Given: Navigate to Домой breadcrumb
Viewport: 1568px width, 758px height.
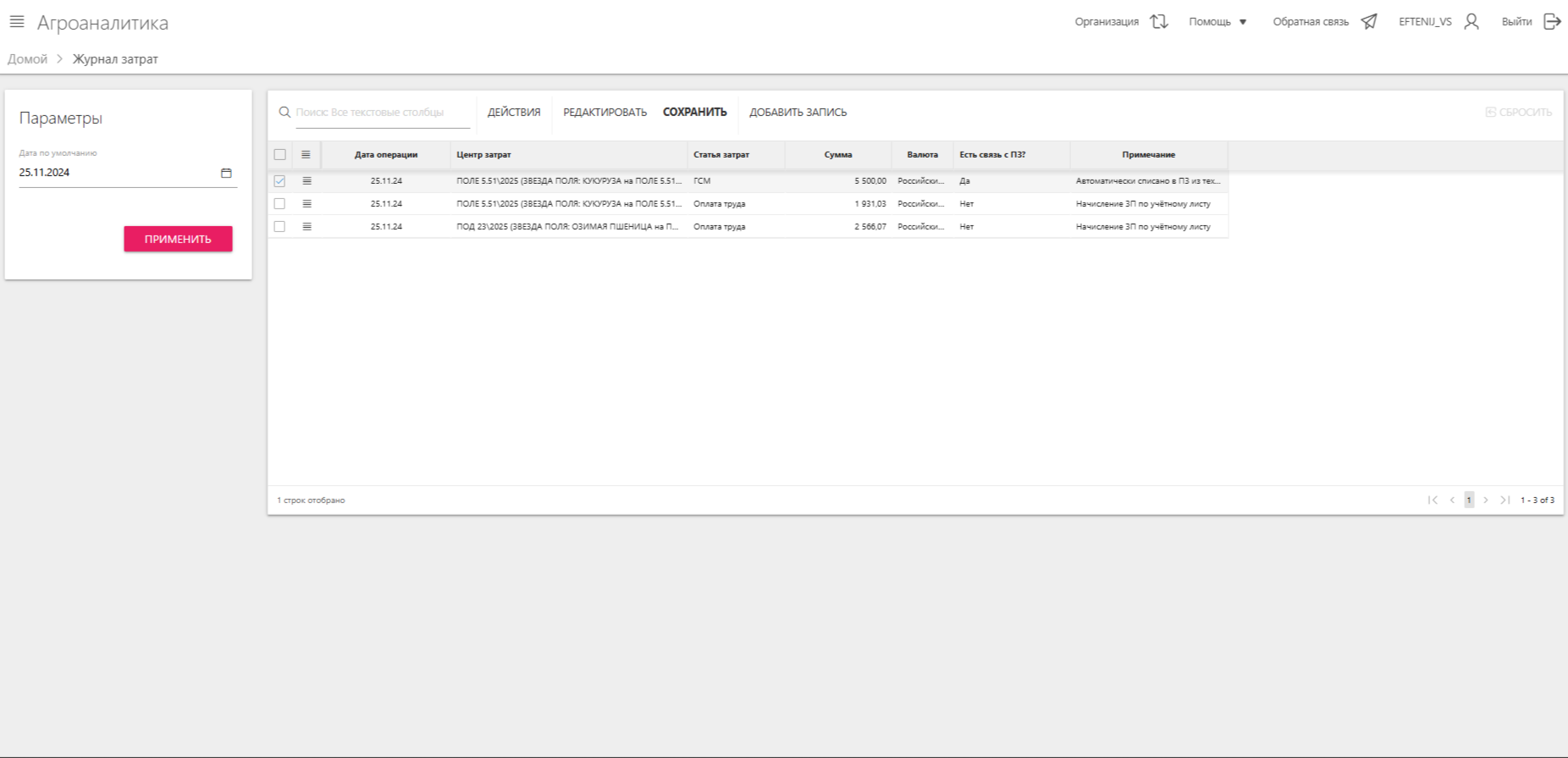Looking at the screenshot, I should coord(27,59).
